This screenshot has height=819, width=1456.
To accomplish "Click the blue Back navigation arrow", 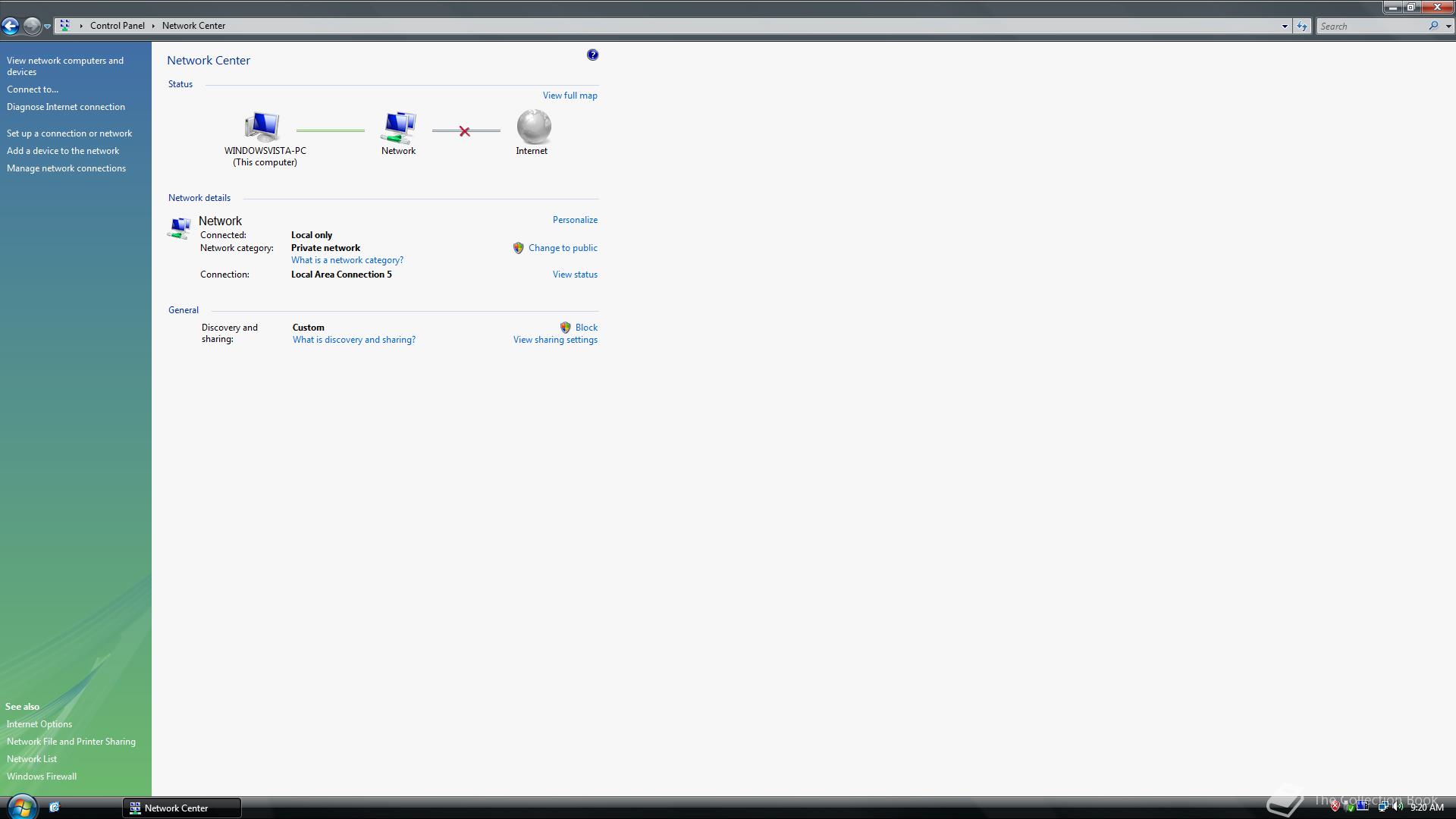I will [x=11, y=26].
